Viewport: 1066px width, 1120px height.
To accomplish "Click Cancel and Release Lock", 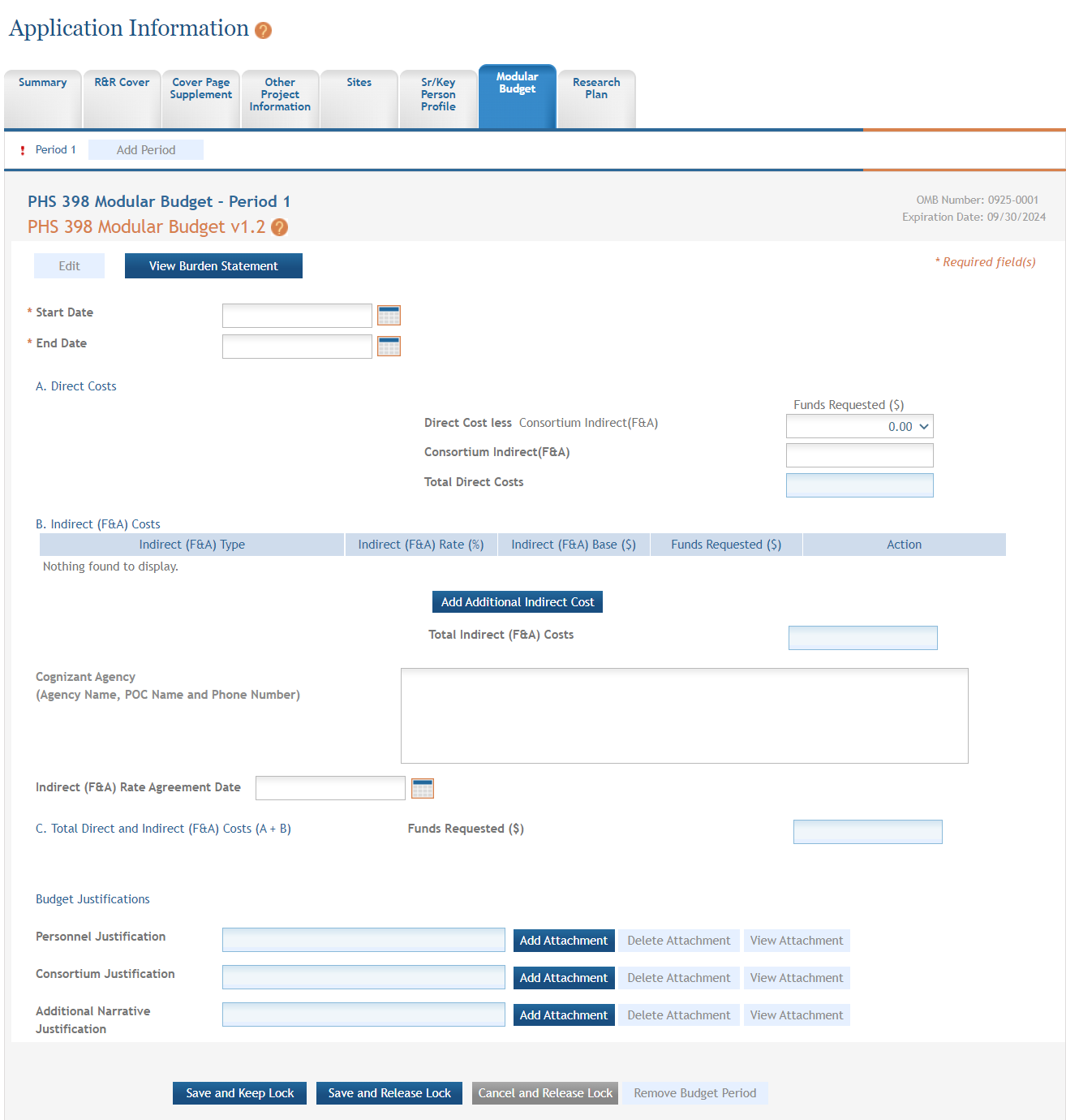I will [545, 1093].
